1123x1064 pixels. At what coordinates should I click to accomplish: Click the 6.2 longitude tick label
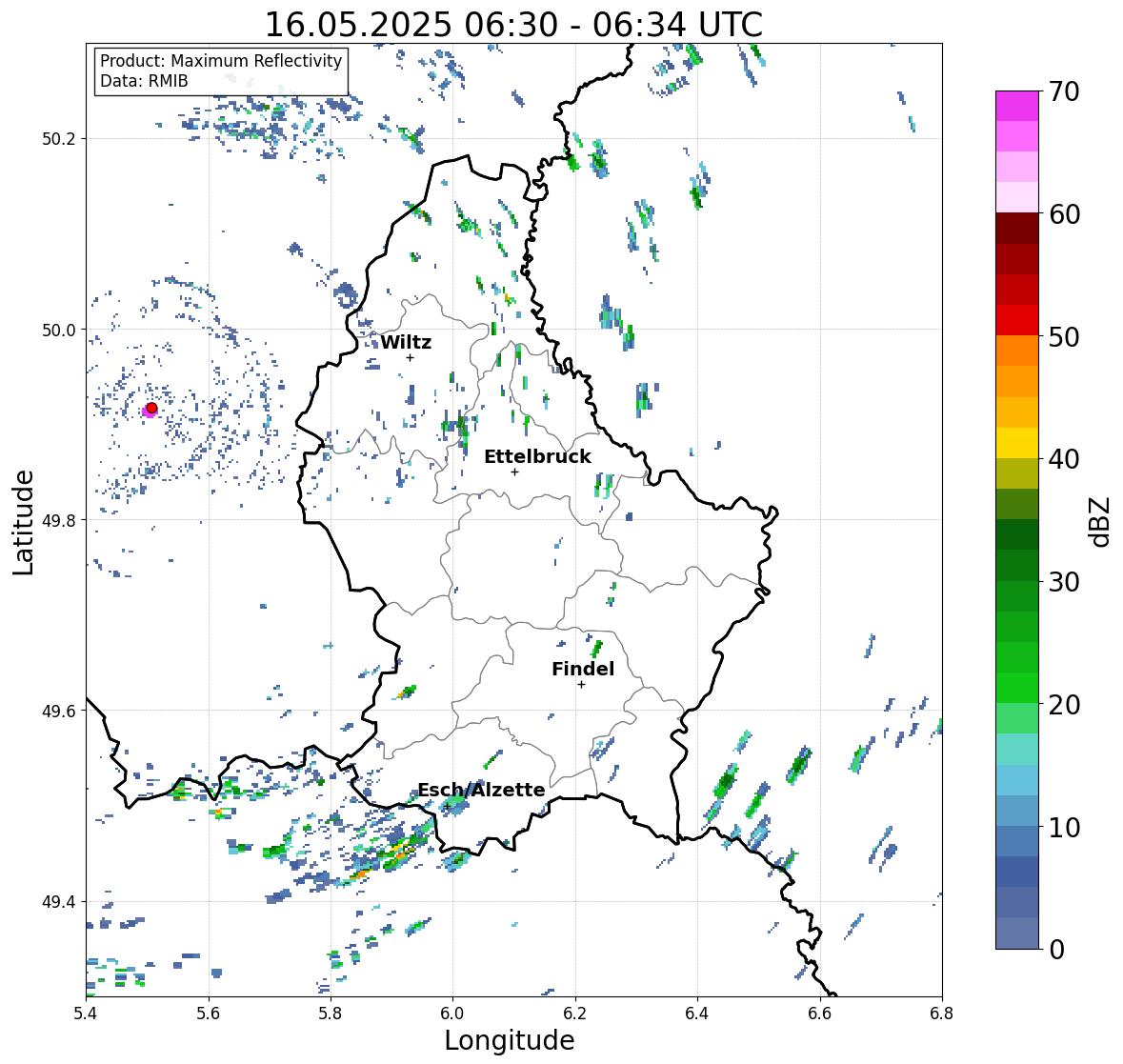[575, 1014]
